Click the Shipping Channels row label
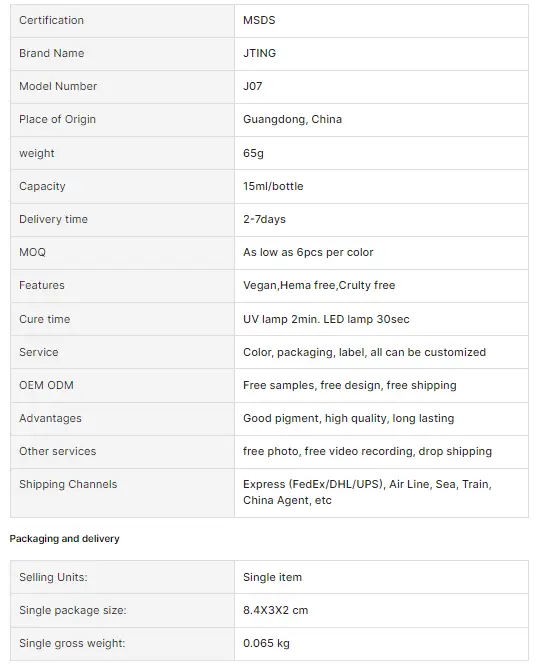The height and width of the screenshot is (670, 549). click(x=68, y=485)
